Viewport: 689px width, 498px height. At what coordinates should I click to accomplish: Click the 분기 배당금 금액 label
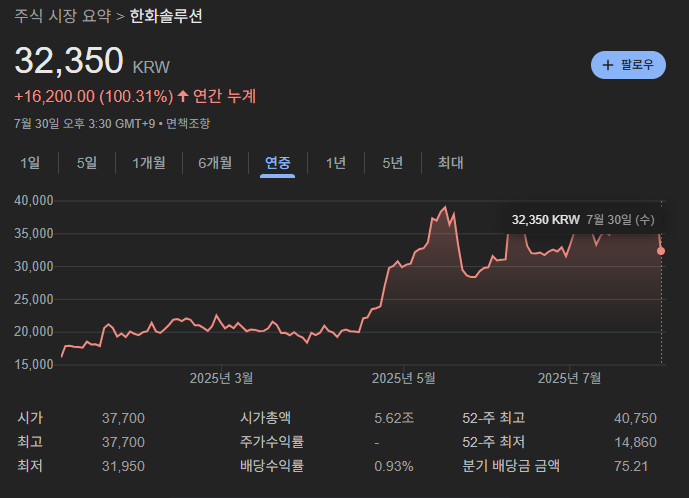pos(511,466)
